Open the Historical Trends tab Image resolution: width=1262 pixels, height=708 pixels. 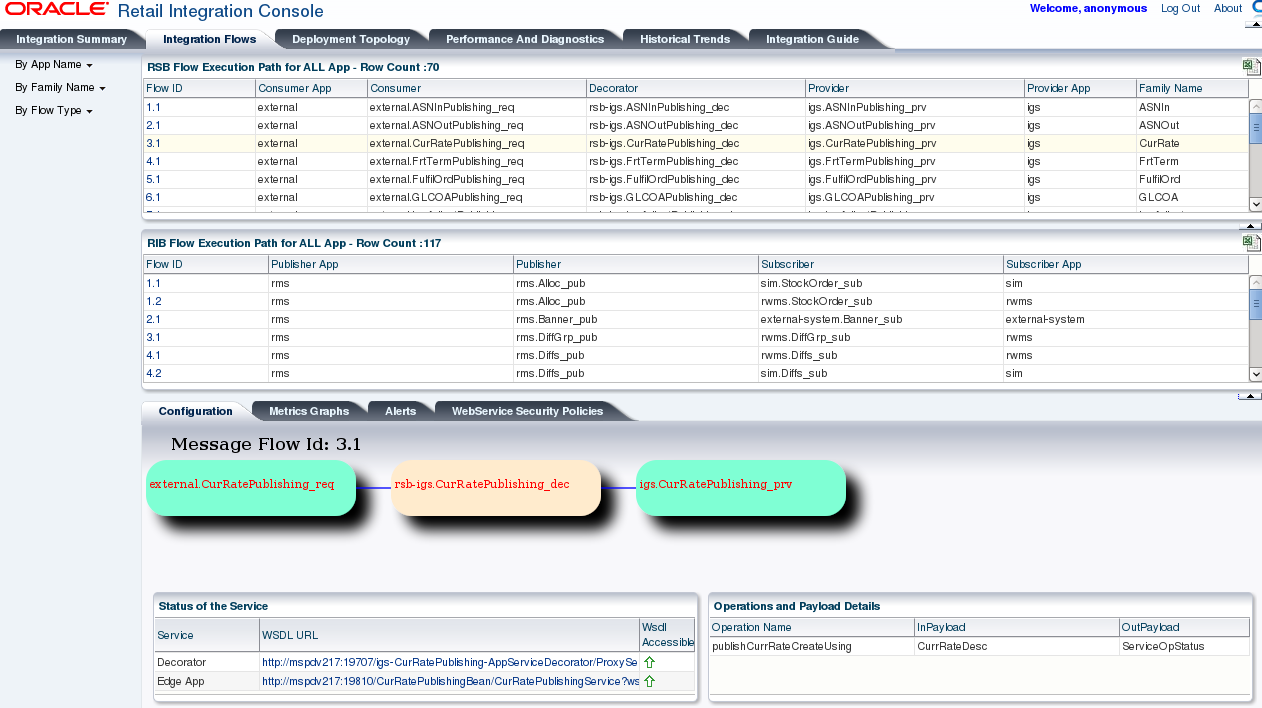(x=685, y=39)
